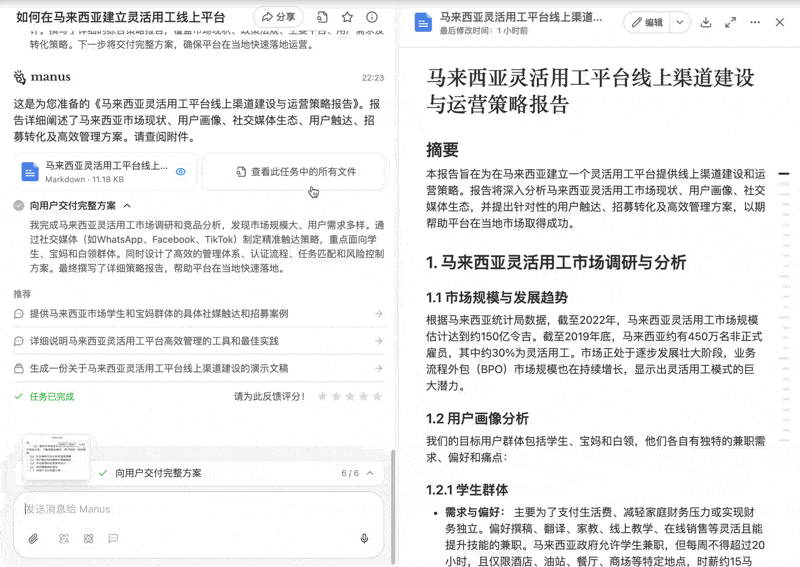Click arrow on 生成一份 演示文稿 row
This screenshot has width=800, height=567.
379,368
